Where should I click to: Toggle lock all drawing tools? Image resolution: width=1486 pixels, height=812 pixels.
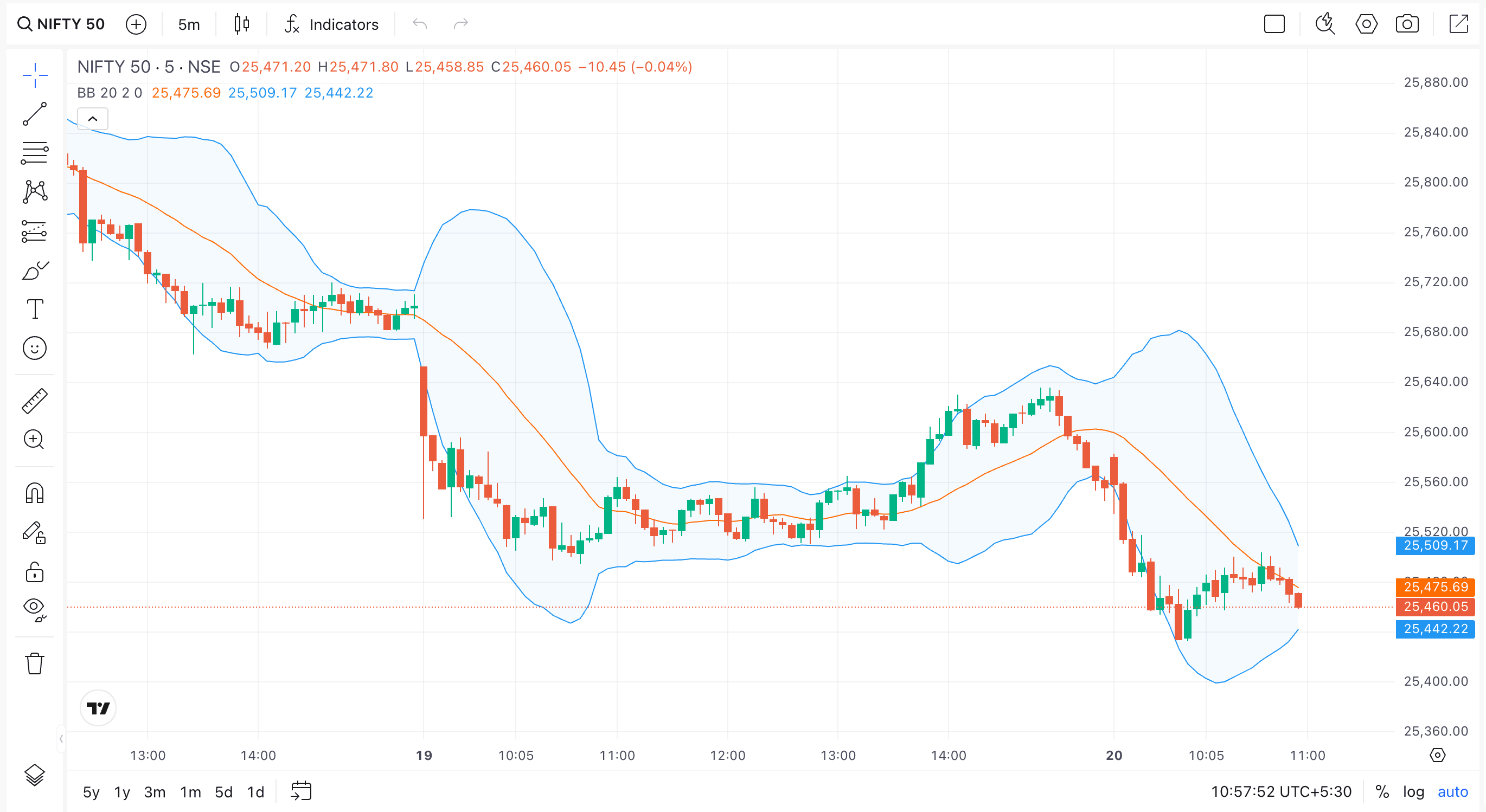tap(35, 572)
